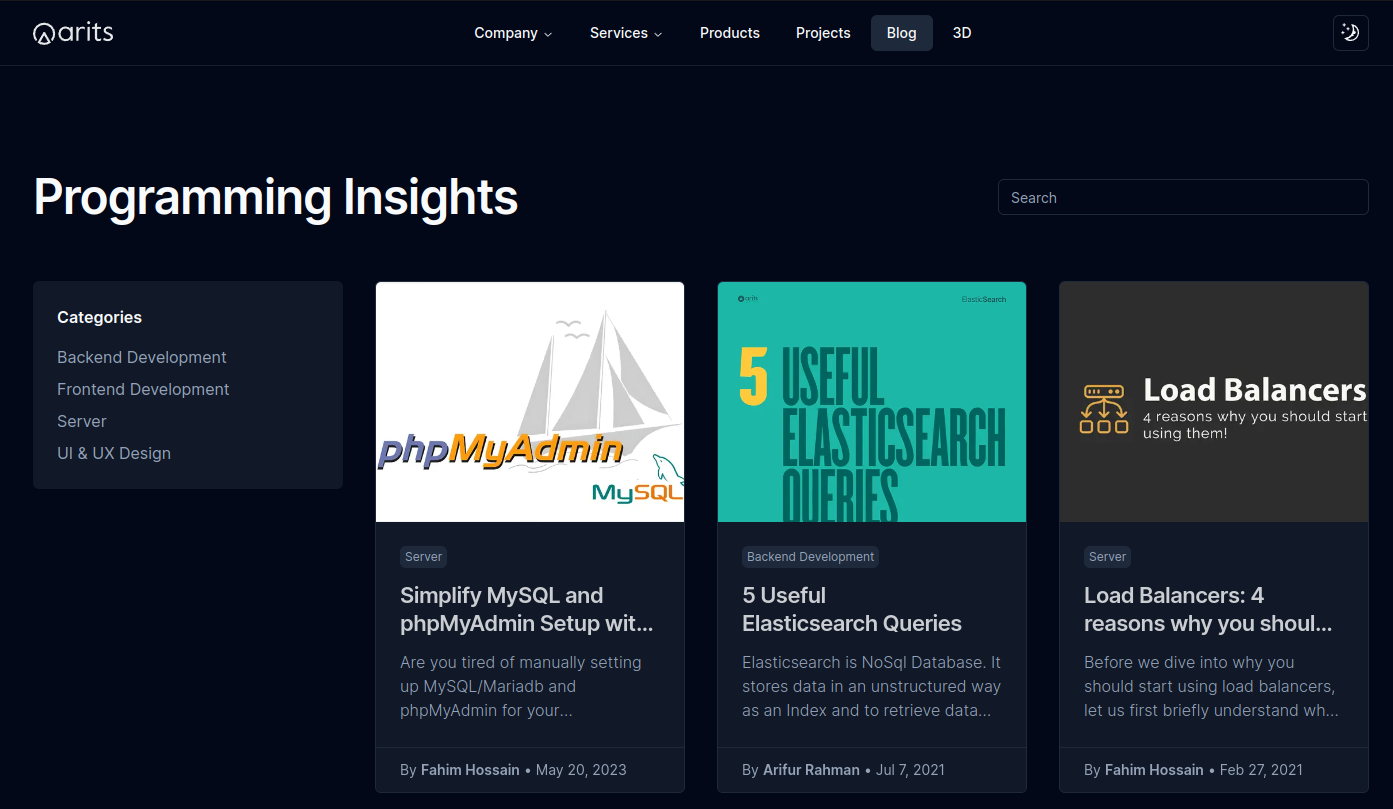
Task: Filter posts by Backend Development category
Action: (x=141, y=357)
